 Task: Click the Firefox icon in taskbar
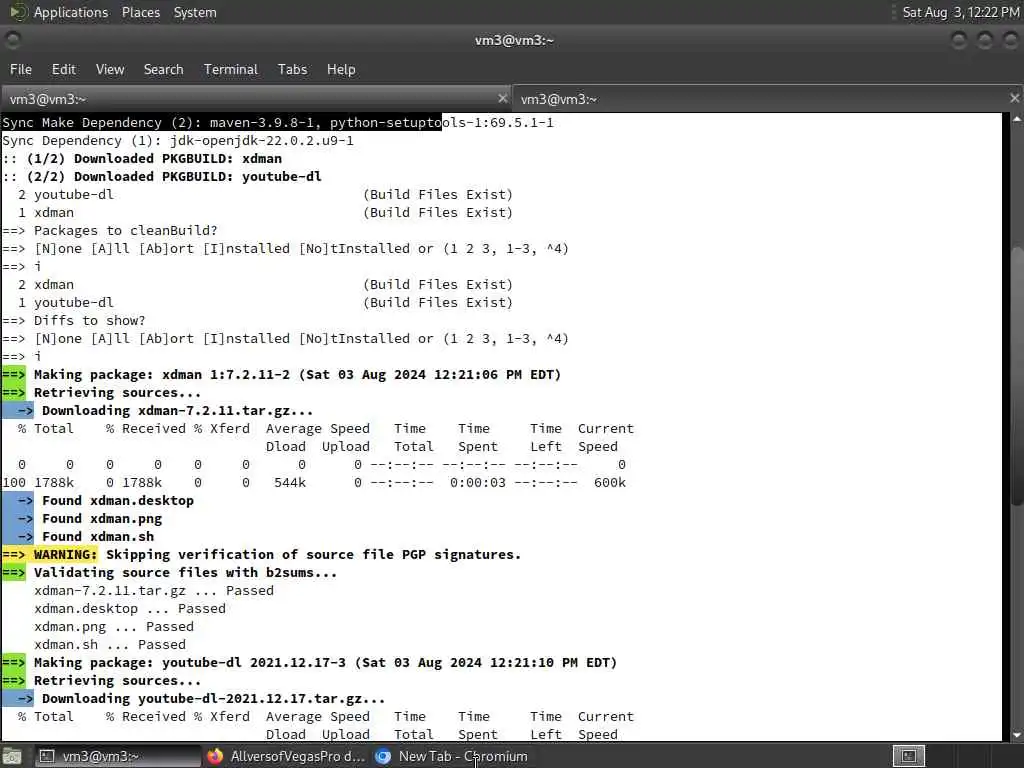coord(215,756)
